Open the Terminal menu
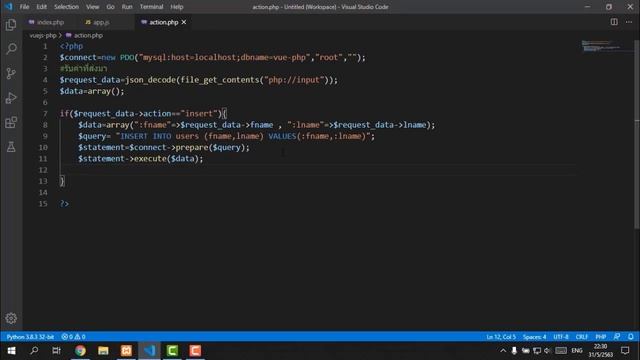This screenshot has height=360, width=640. pos(151,7)
